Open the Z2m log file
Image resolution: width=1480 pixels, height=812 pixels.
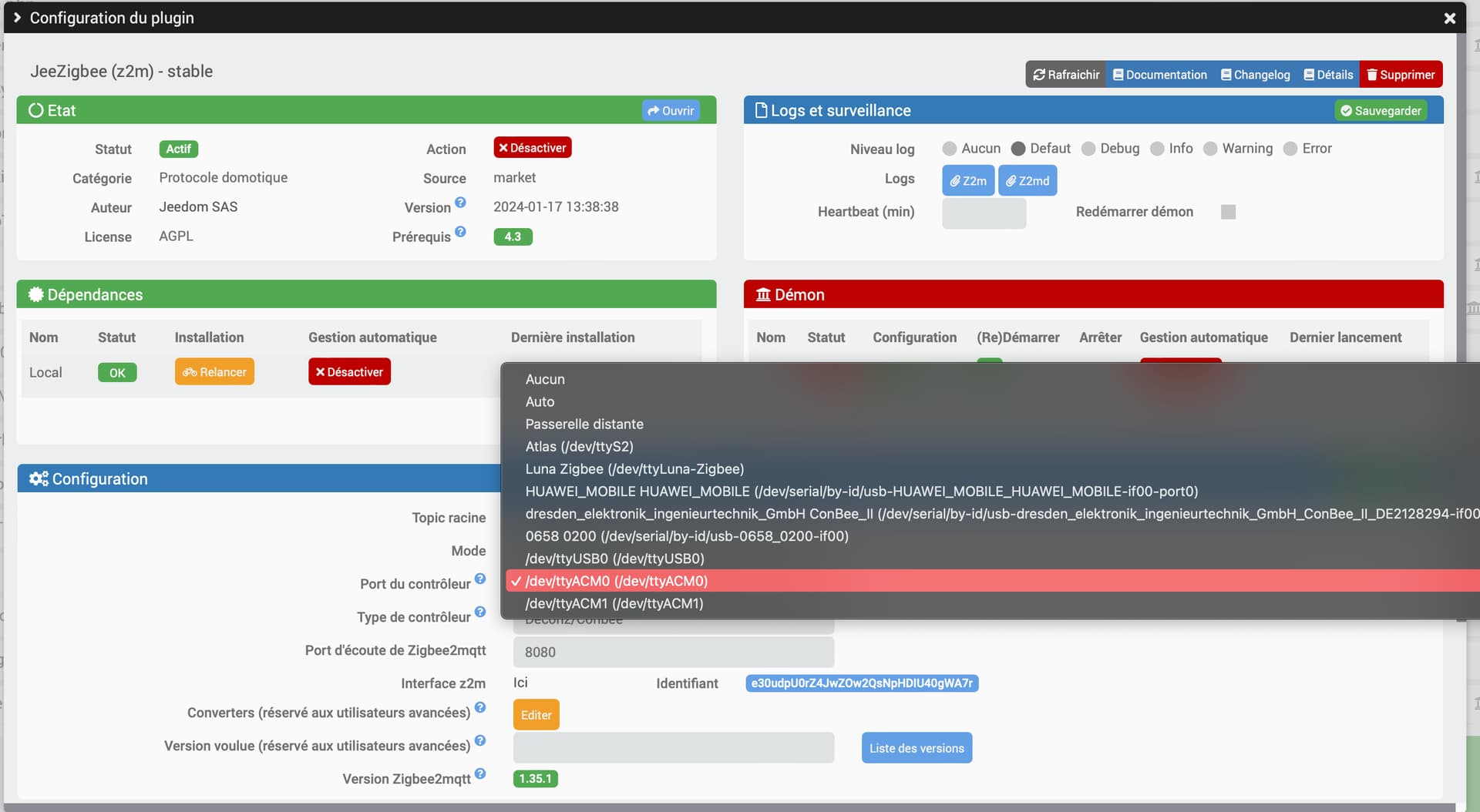[968, 181]
